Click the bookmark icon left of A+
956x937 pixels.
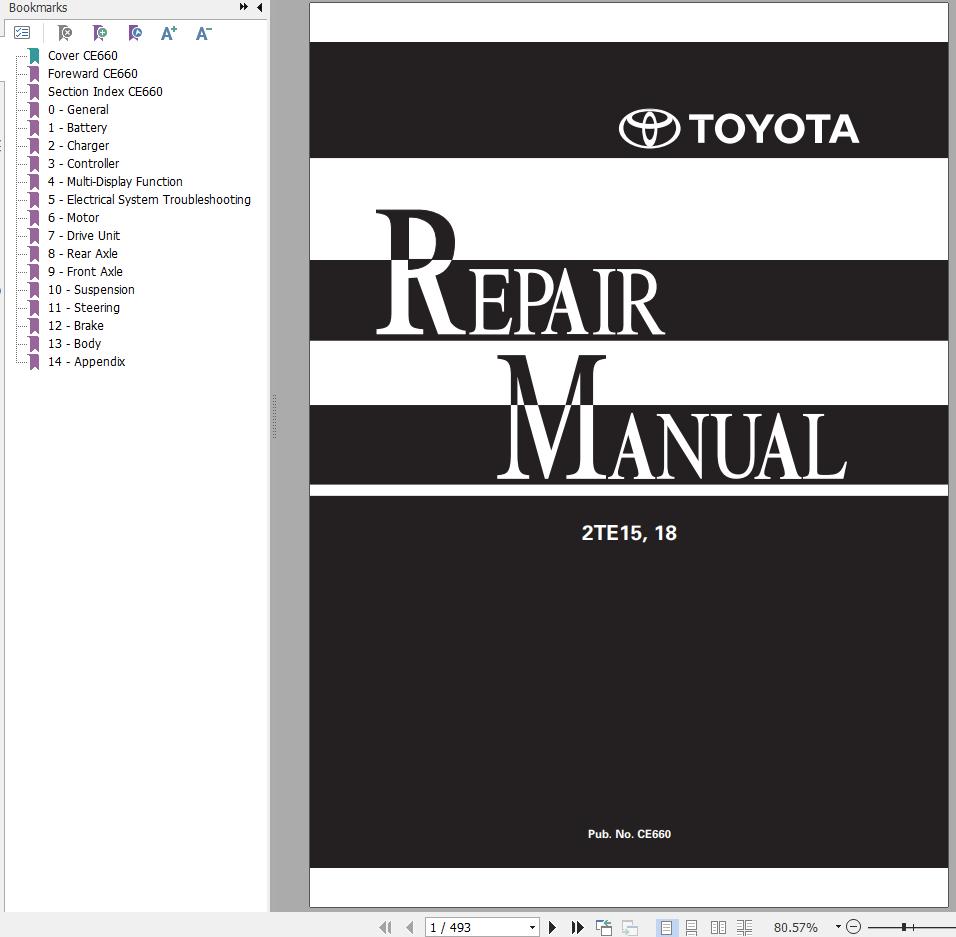(x=135, y=33)
